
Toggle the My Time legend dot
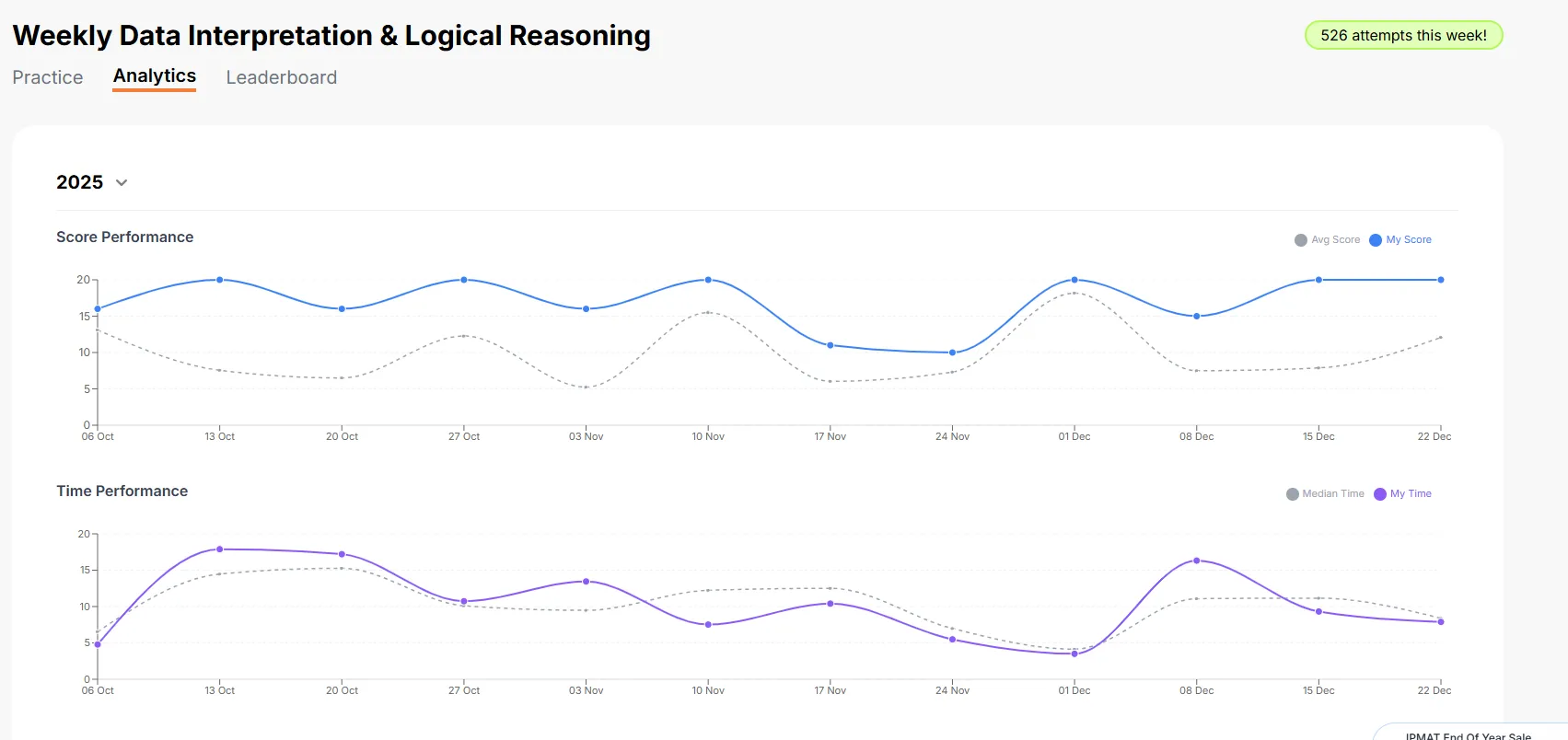tap(1380, 494)
